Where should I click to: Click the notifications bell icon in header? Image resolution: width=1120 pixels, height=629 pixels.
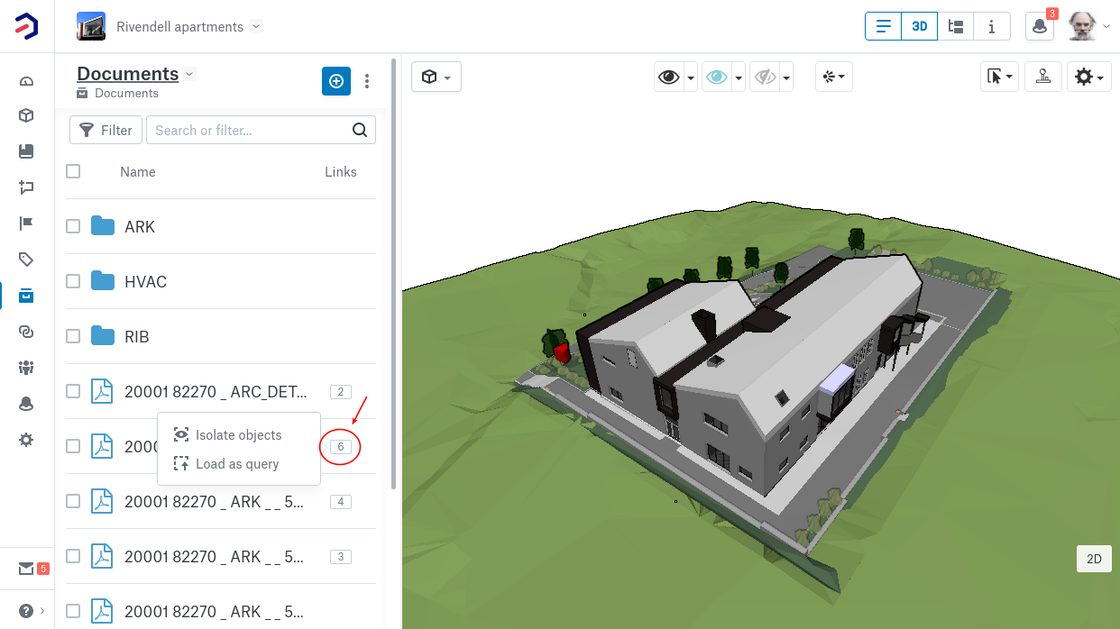point(1040,27)
